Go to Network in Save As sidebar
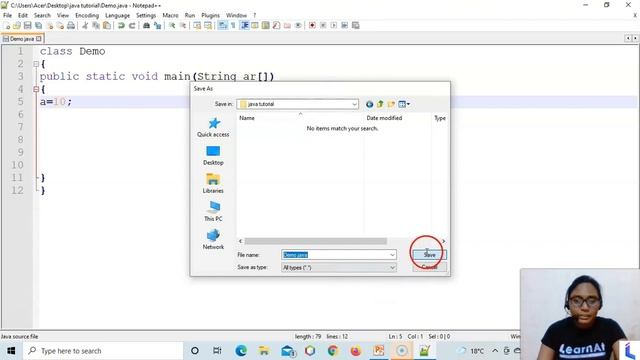 pyautogui.click(x=213, y=240)
